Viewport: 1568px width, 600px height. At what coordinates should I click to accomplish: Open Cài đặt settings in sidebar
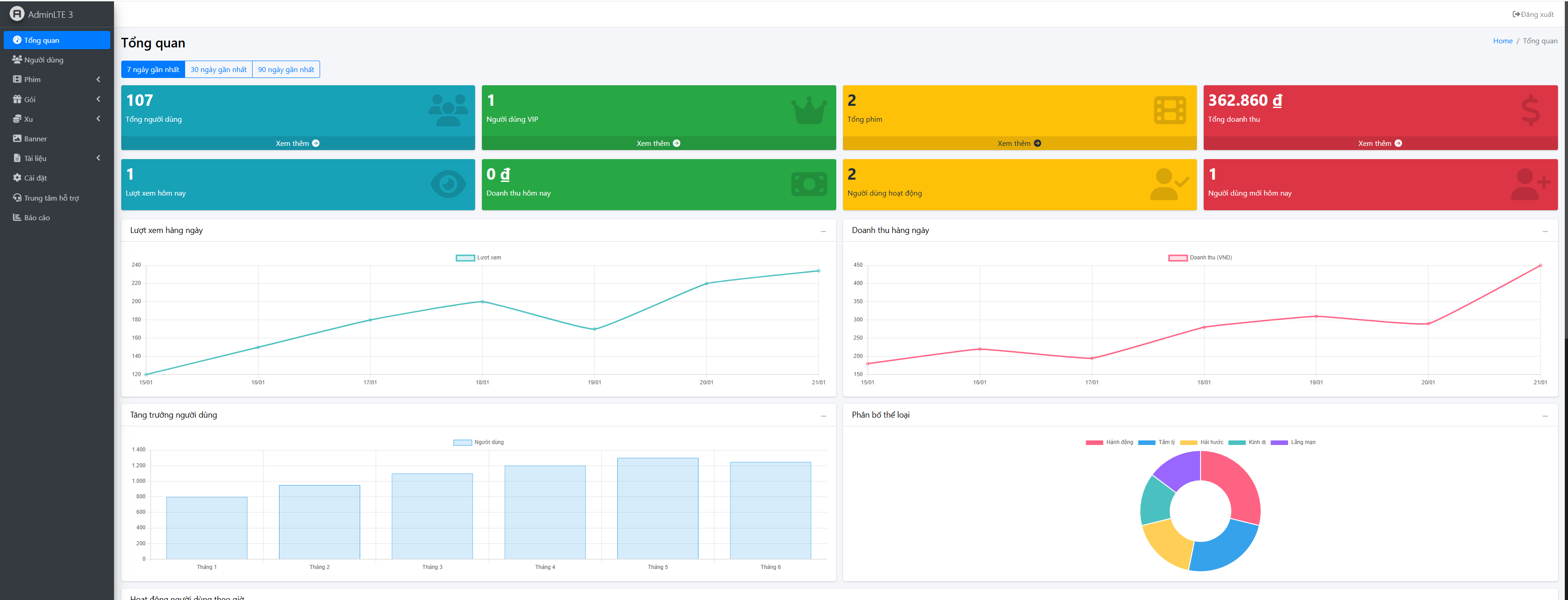(35, 178)
